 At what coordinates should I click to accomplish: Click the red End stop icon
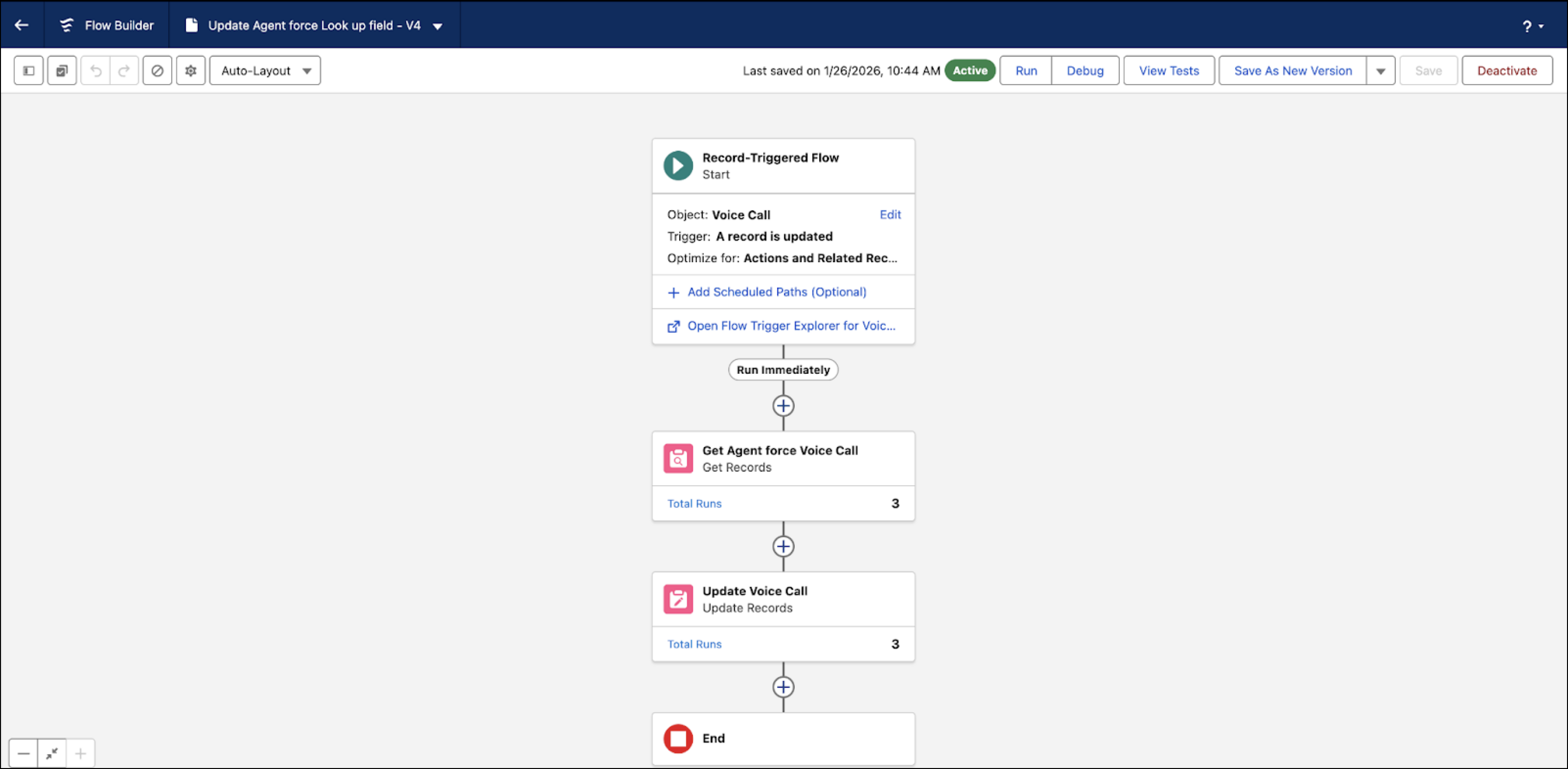tap(678, 739)
